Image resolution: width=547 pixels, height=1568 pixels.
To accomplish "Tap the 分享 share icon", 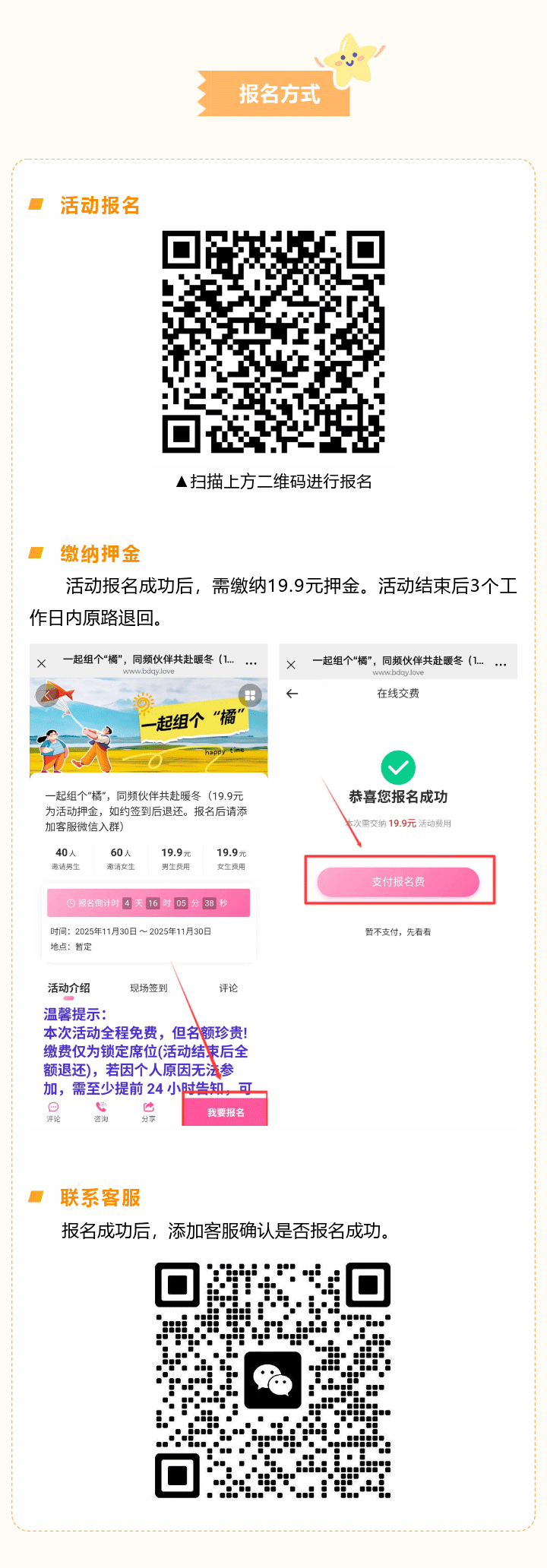I will click(x=149, y=1111).
